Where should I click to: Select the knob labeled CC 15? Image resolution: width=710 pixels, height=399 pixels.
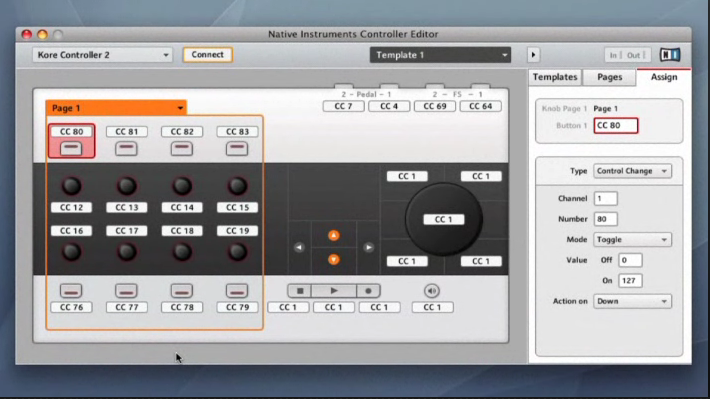click(x=237, y=186)
